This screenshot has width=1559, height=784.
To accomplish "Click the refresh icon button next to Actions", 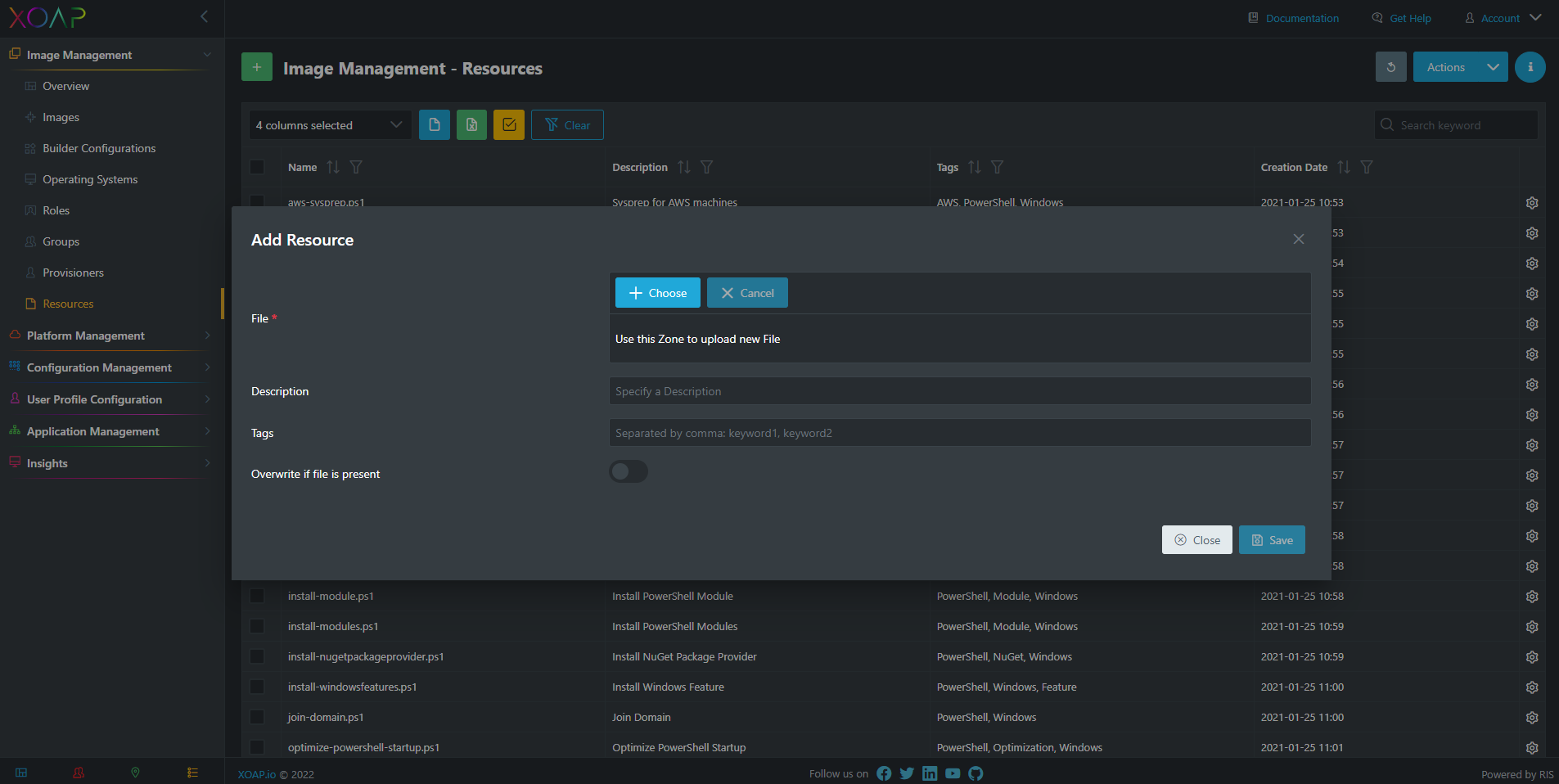I will (x=1390, y=67).
